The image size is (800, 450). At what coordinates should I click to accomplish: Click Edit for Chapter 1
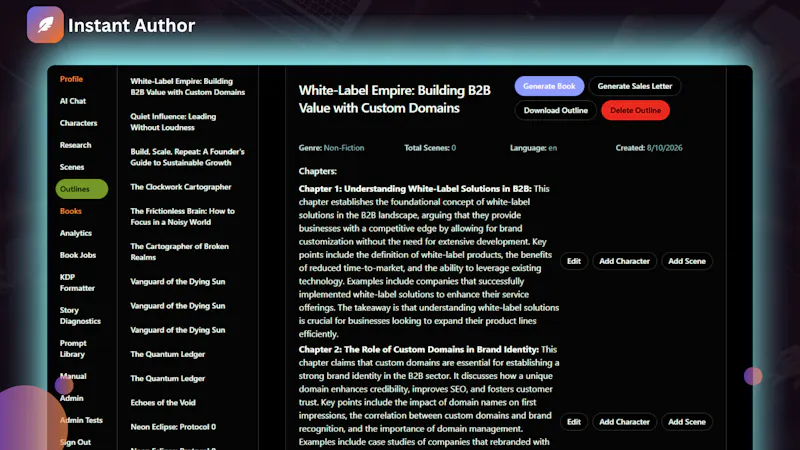pos(573,261)
